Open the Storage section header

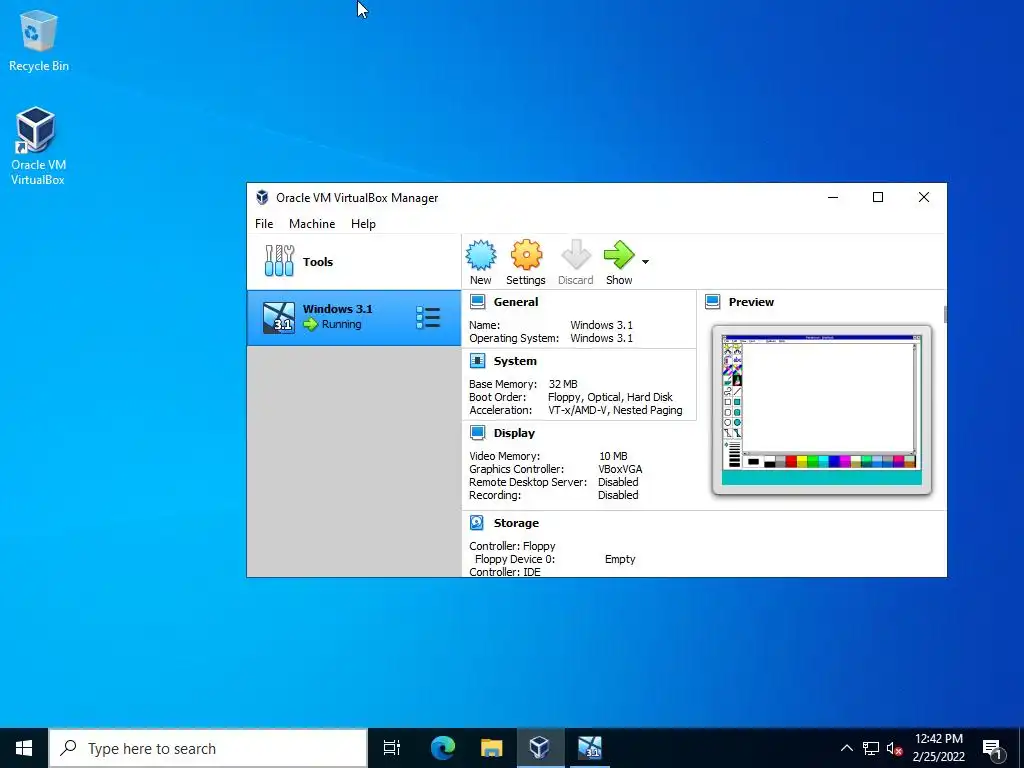(516, 523)
